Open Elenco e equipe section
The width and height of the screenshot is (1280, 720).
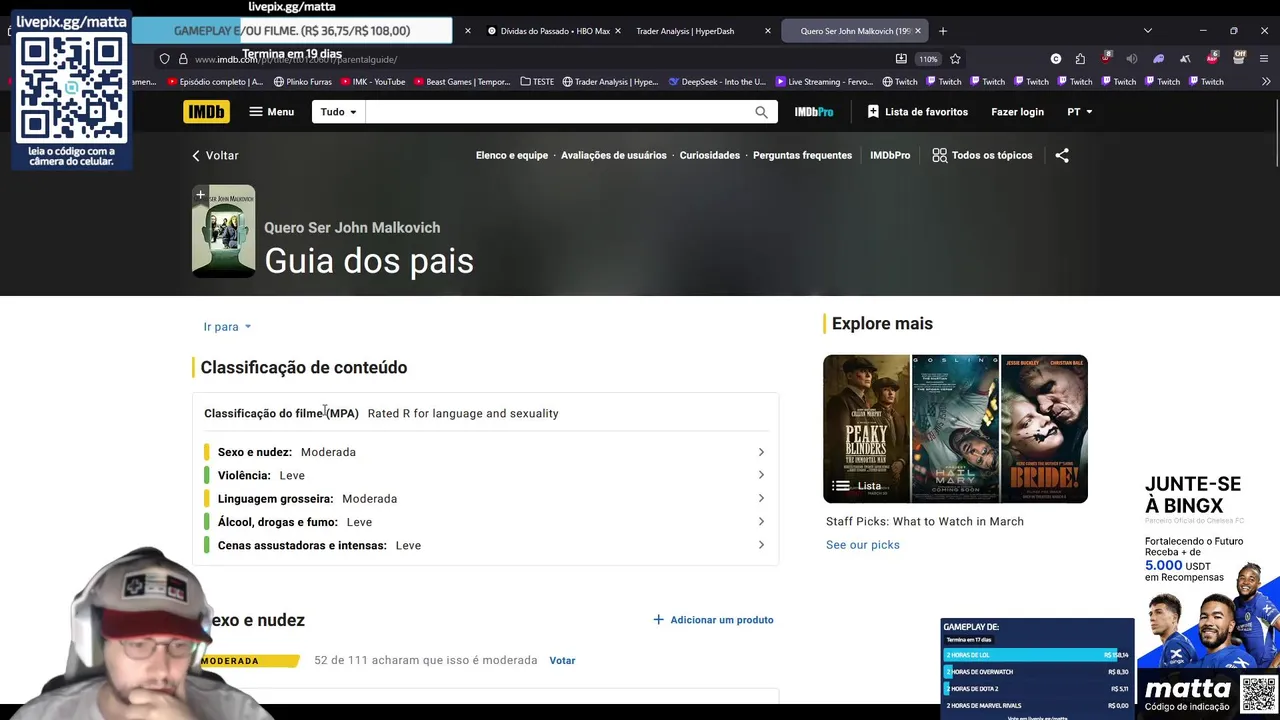pos(512,155)
